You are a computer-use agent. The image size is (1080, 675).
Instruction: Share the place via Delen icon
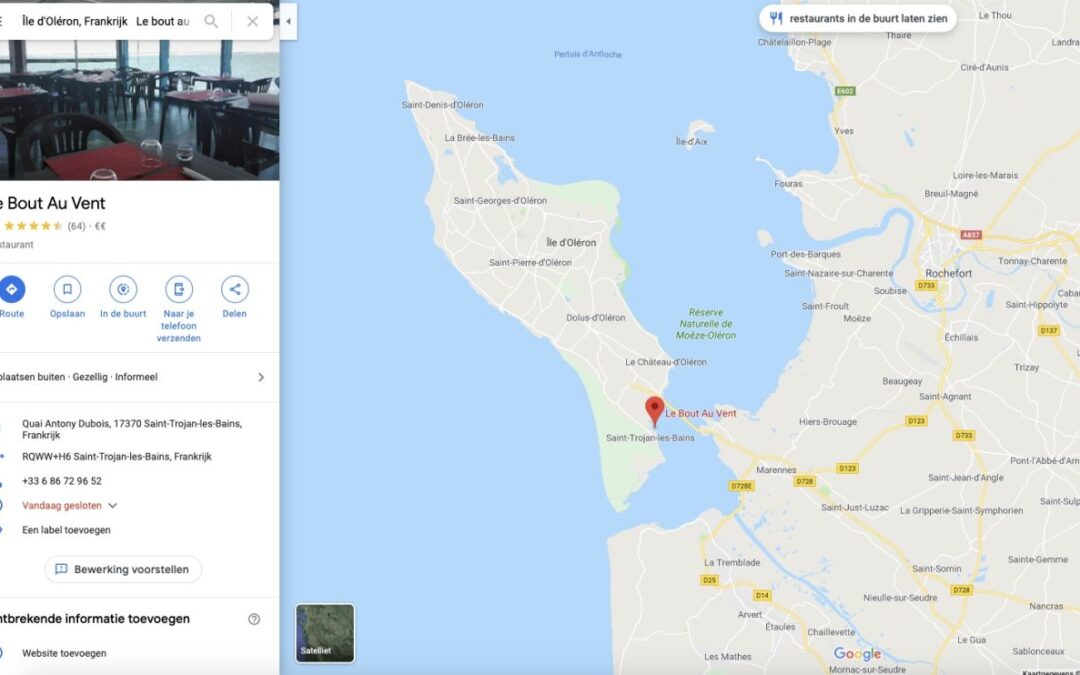[x=235, y=289]
